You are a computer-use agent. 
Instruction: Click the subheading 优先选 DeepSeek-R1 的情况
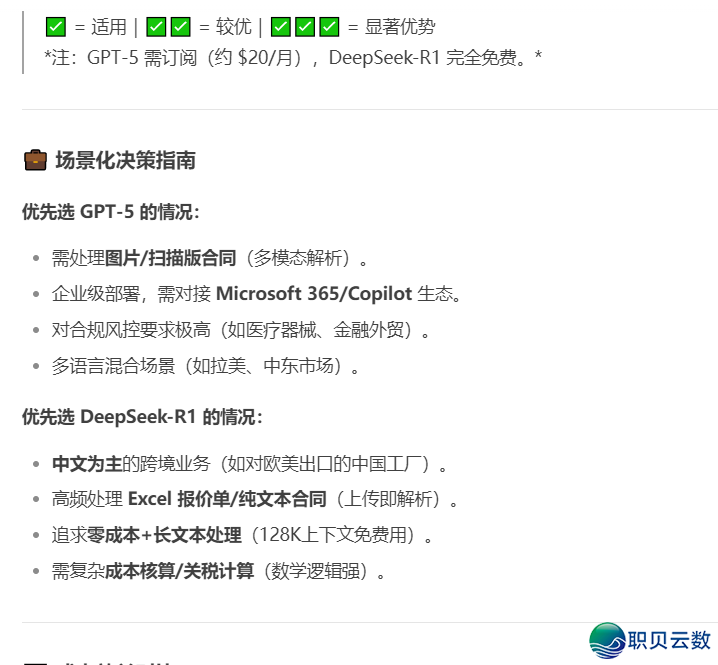click(142, 417)
